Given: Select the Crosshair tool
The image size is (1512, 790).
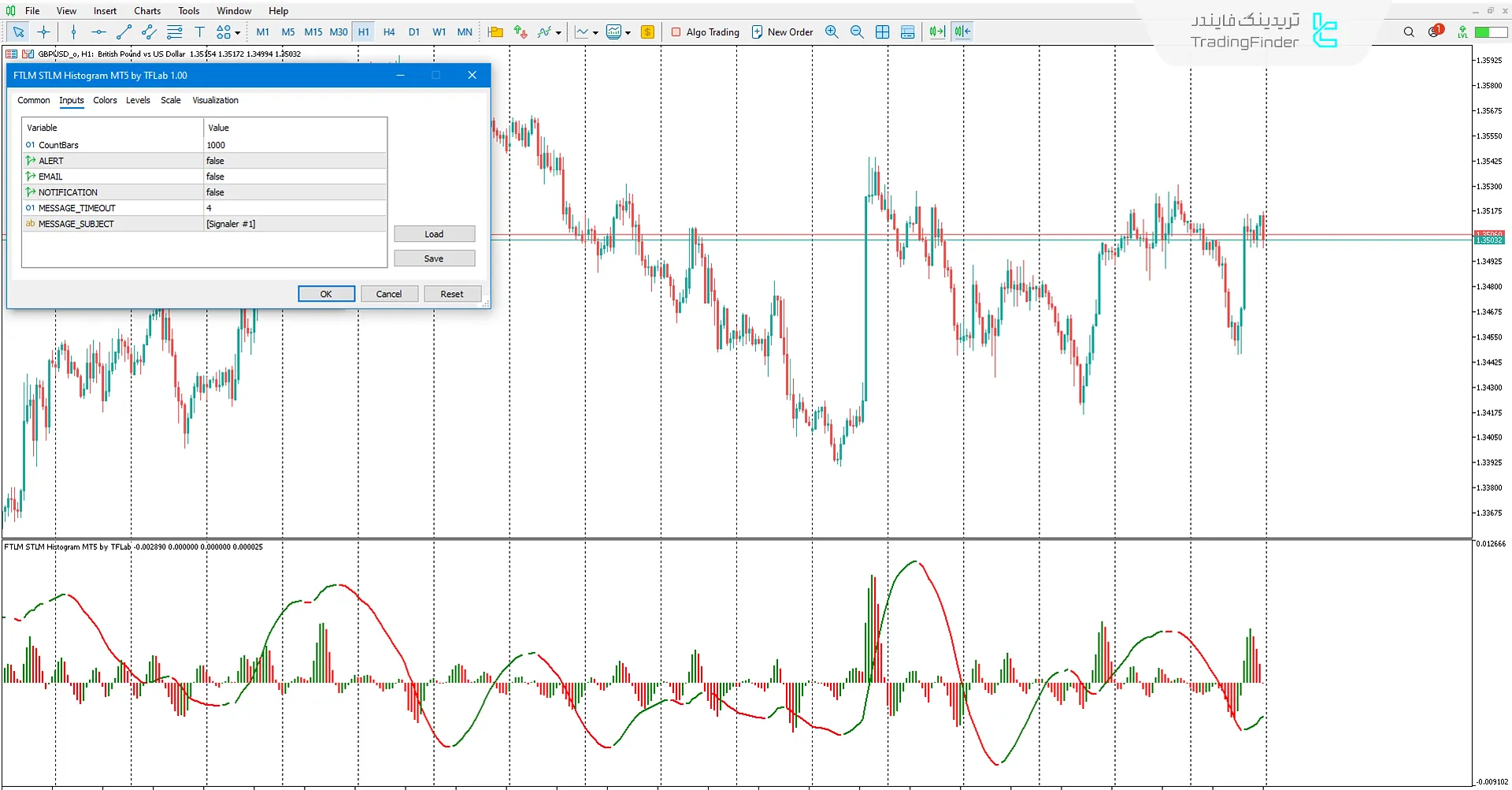Looking at the screenshot, I should coord(44,32).
